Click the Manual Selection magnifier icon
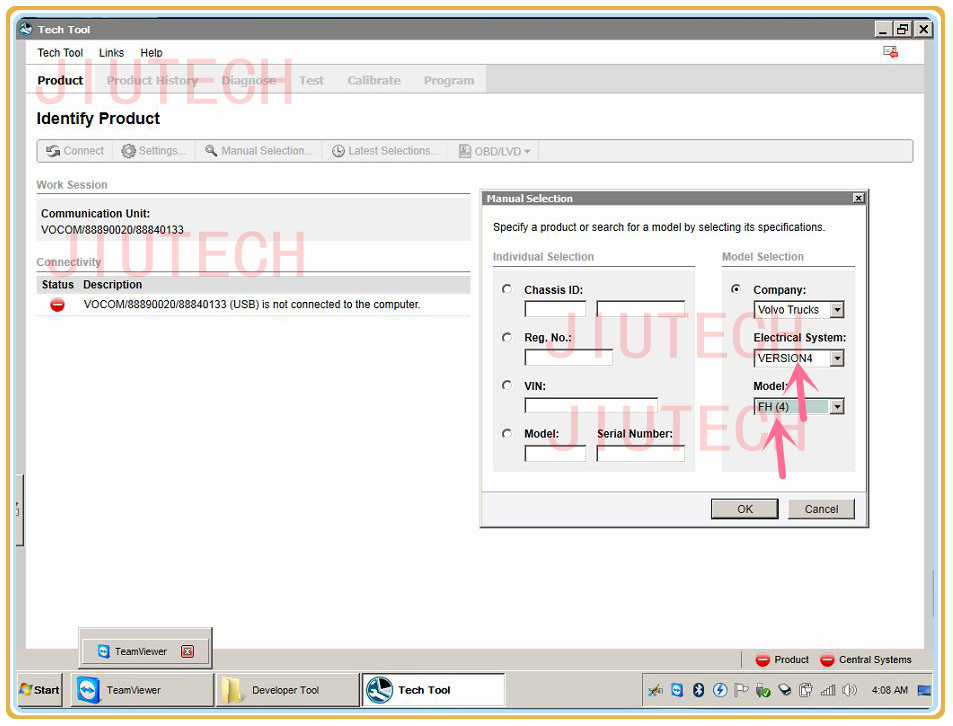The image size is (953, 726). (x=211, y=151)
